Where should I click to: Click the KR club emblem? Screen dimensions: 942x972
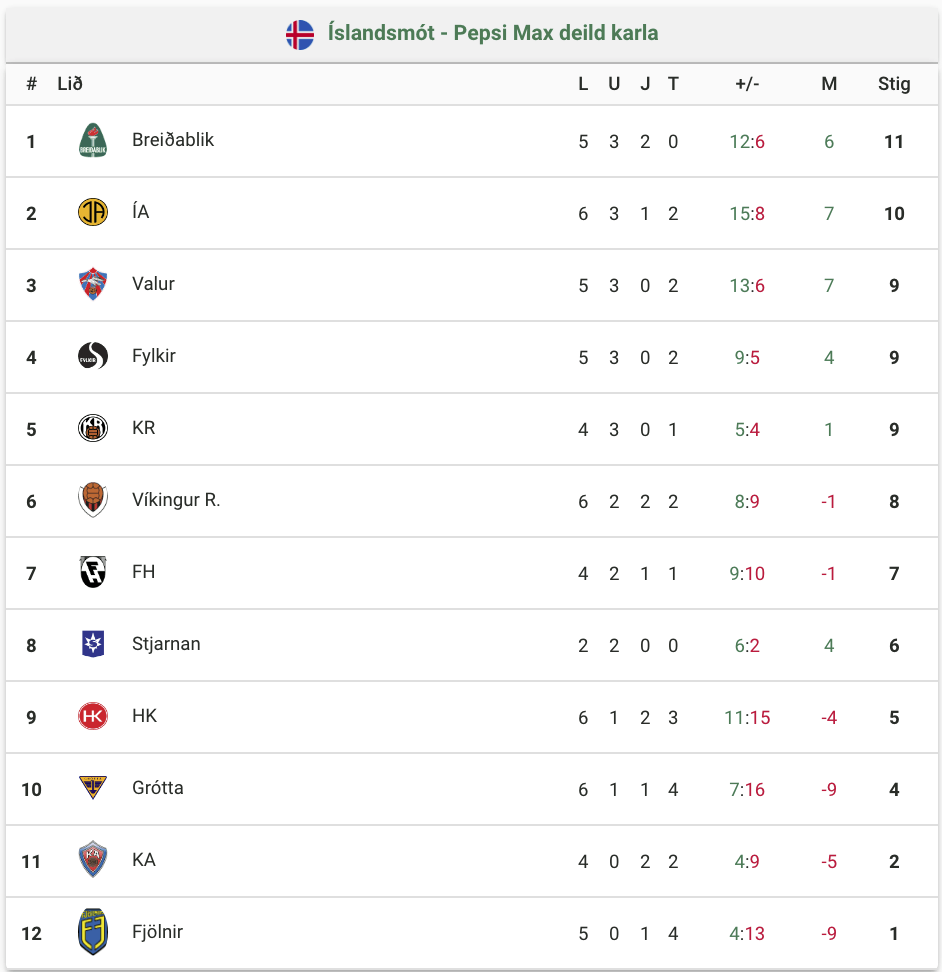coord(93,428)
